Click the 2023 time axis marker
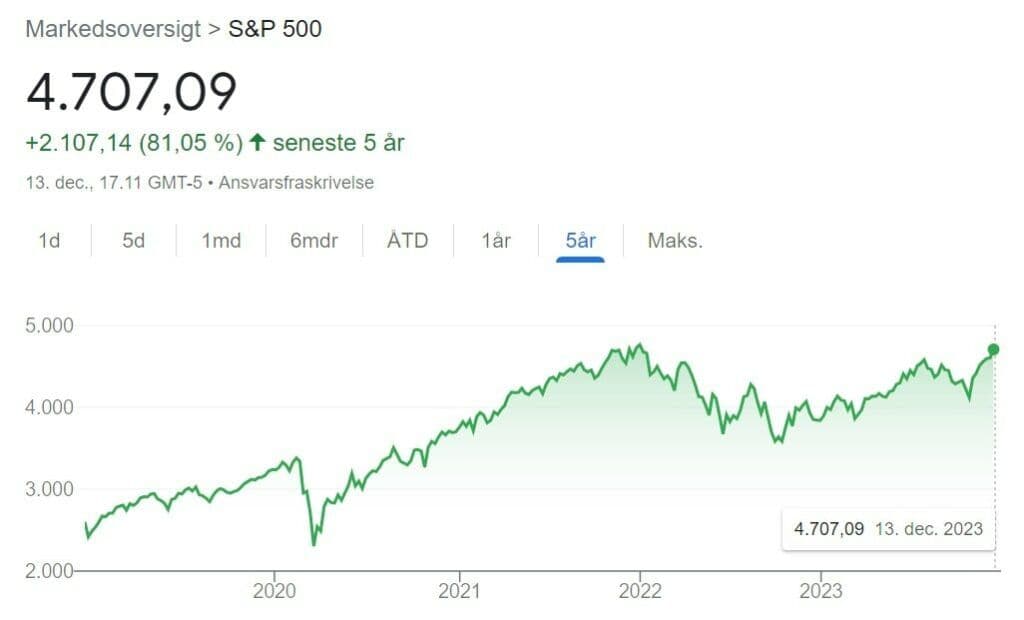The height and width of the screenshot is (620, 1024). coord(821,590)
